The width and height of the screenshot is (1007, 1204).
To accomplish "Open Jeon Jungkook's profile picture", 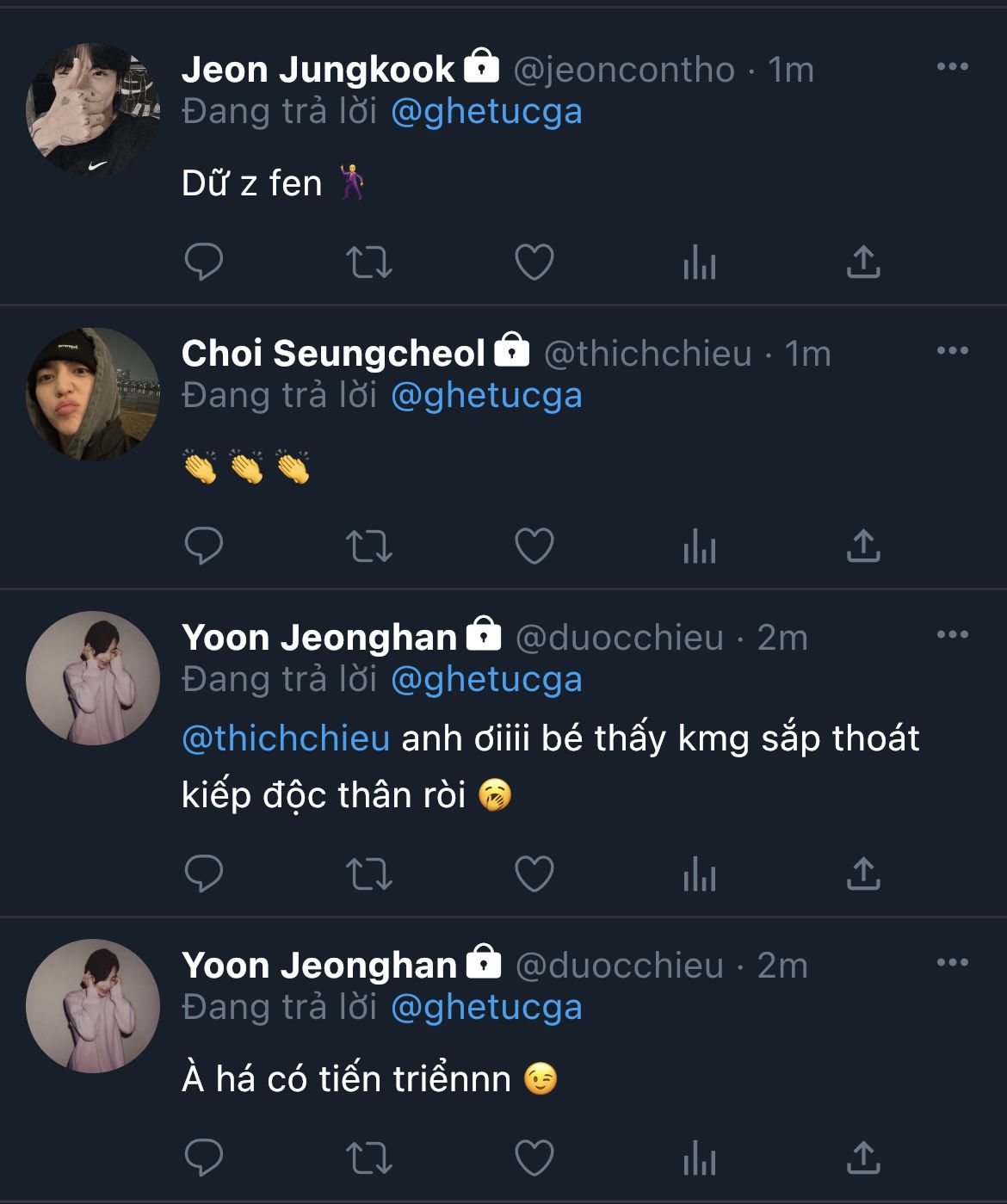I will point(93,110).
